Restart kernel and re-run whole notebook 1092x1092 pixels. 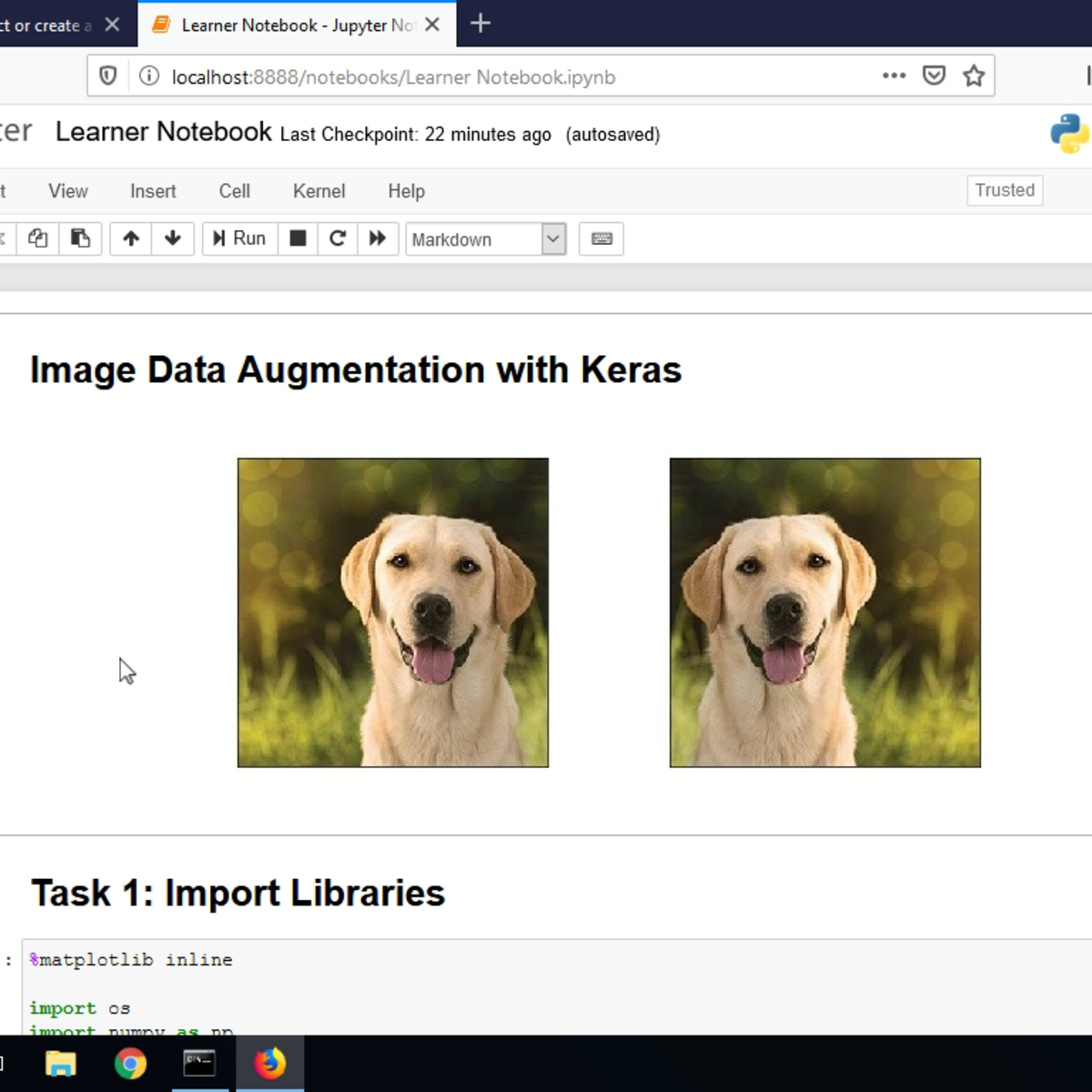click(x=378, y=238)
